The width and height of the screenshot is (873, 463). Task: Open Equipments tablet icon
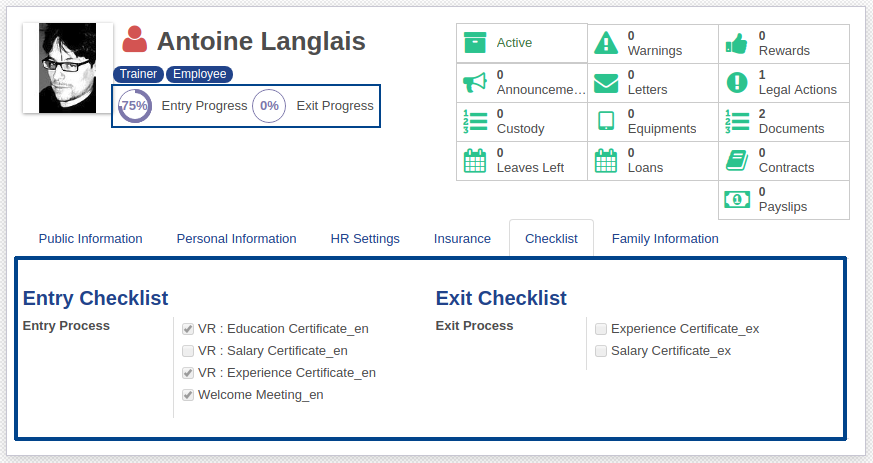point(606,121)
